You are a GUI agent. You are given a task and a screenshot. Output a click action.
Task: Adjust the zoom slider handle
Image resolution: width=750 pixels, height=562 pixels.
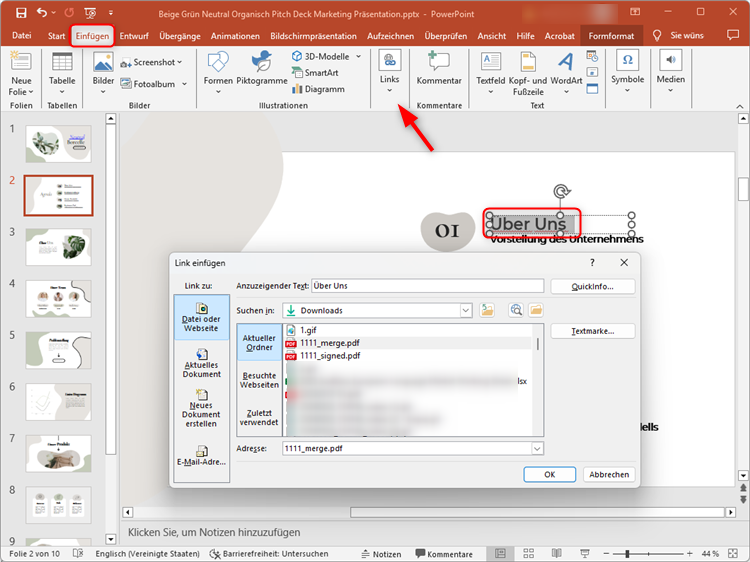627,553
